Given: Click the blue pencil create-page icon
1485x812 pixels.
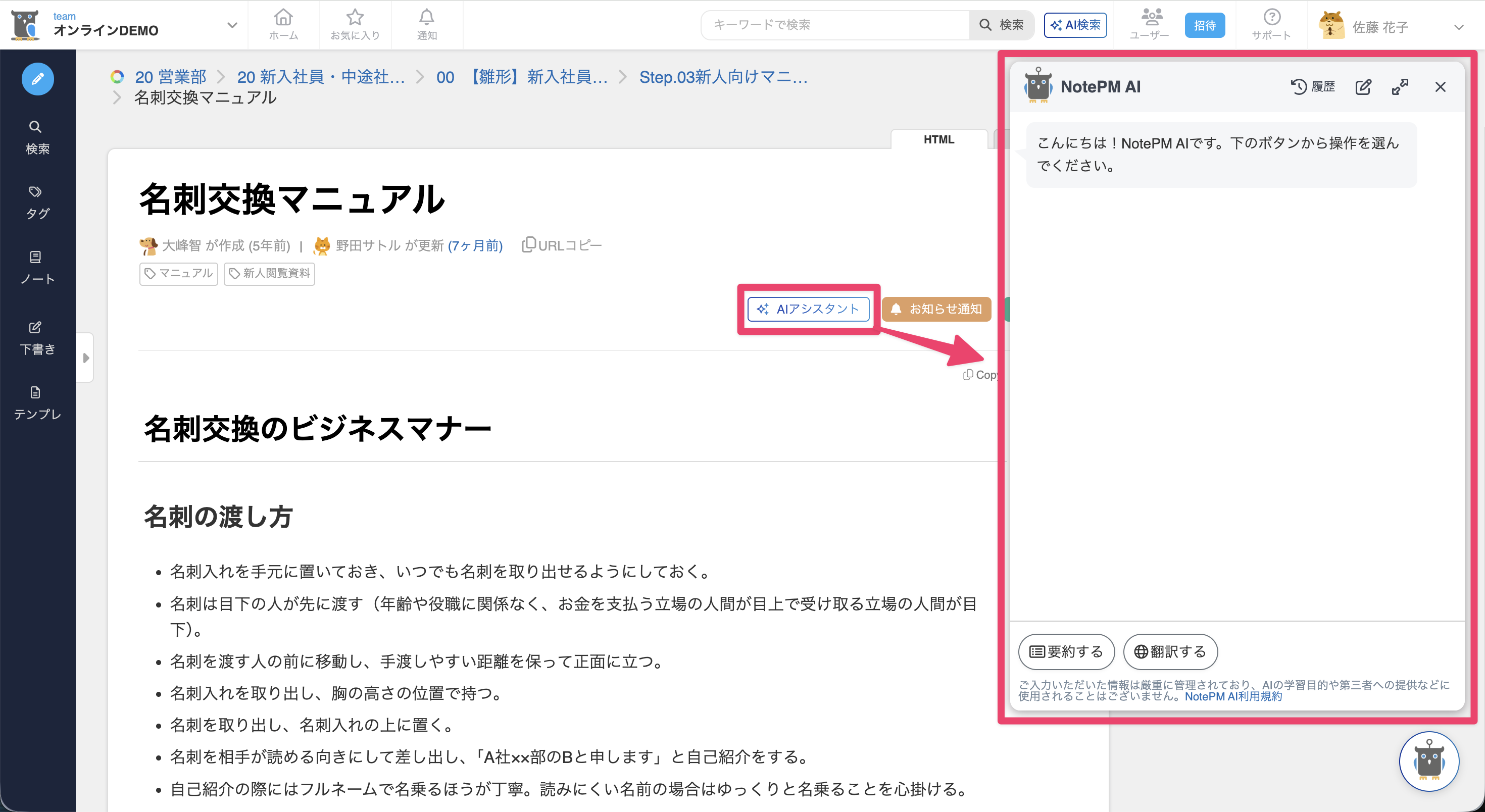Looking at the screenshot, I should point(37,79).
